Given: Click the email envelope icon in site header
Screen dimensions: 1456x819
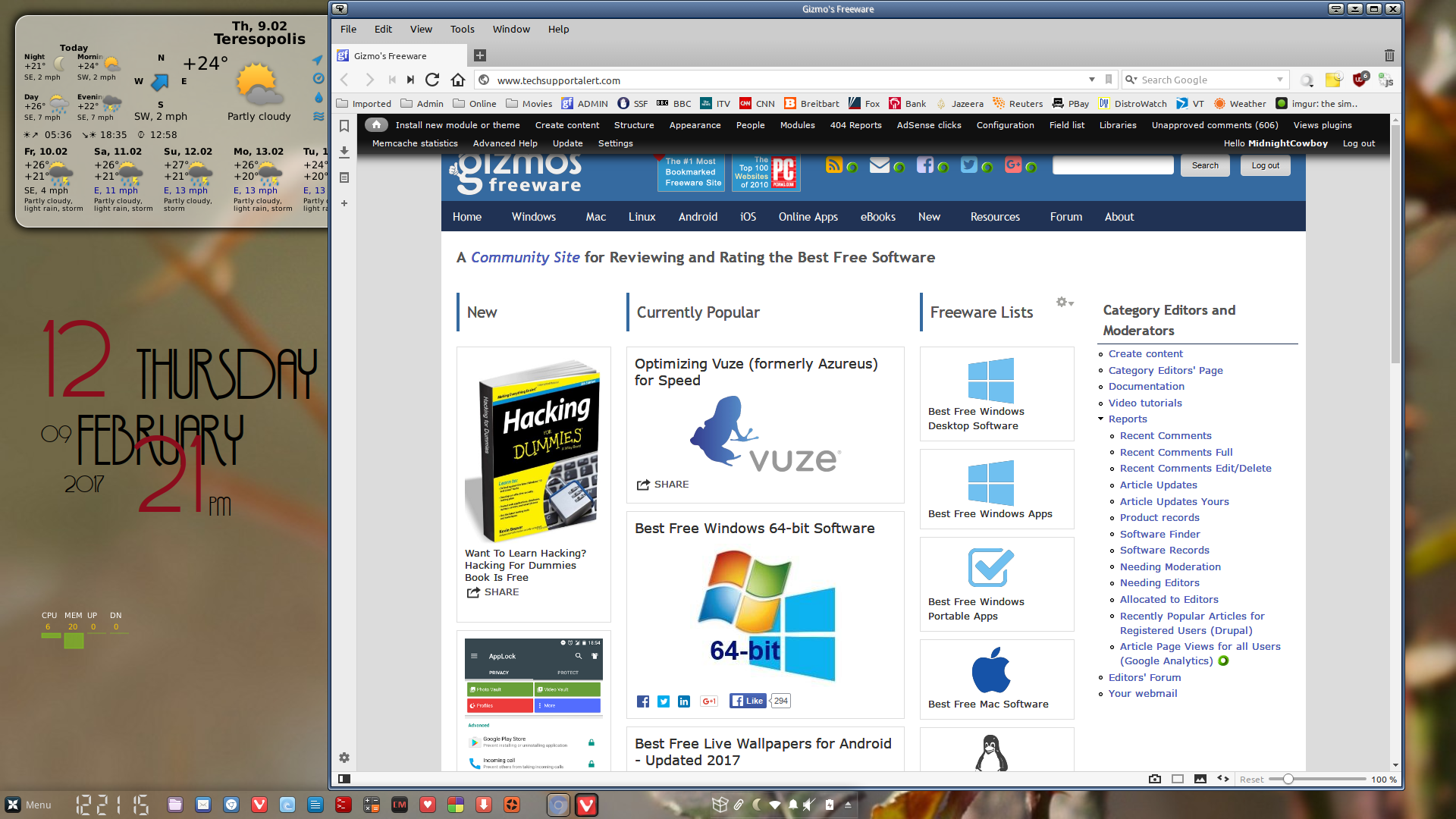Looking at the screenshot, I should pos(880,165).
